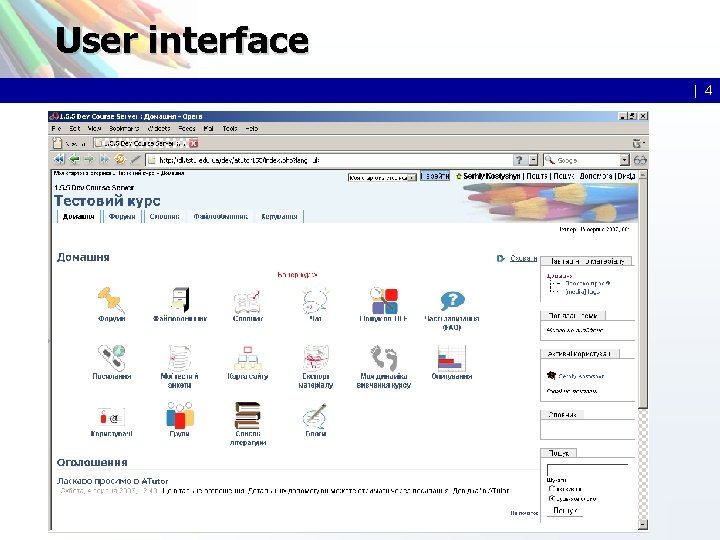Open the Feeds menu
The width and height of the screenshot is (720, 540).
pyautogui.click(x=187, y=129)
